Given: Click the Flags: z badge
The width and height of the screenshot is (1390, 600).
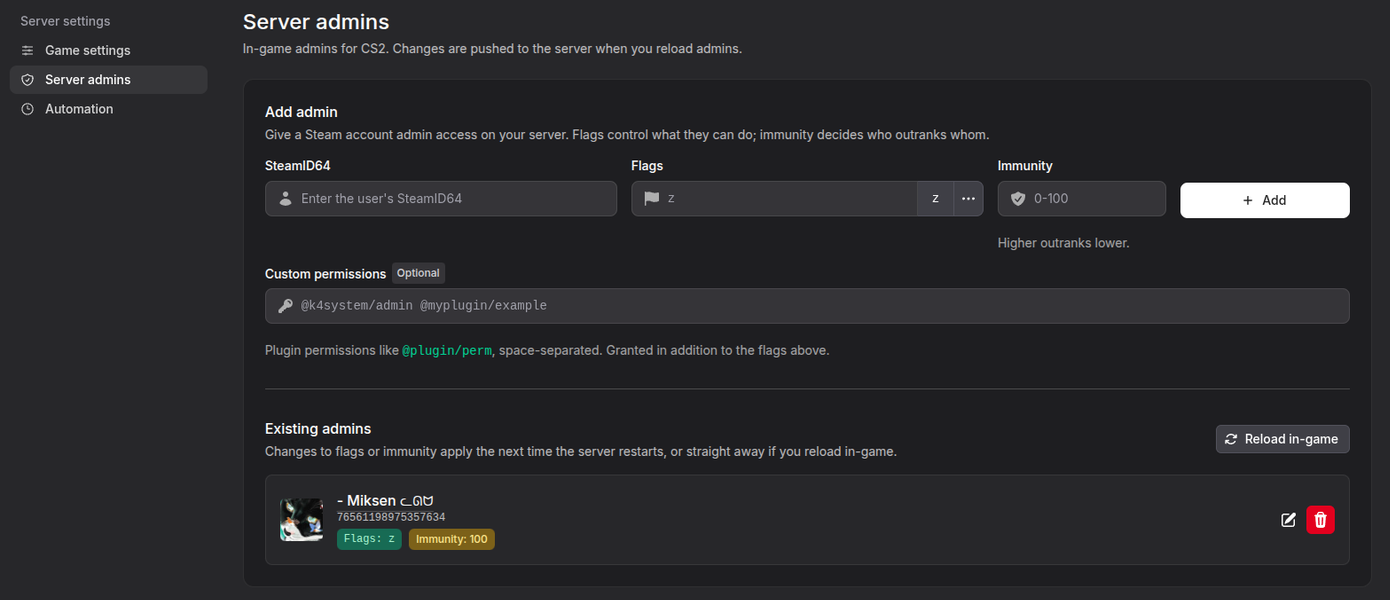Looking at the screenshot, I should pyautogui.click(x=369, y=539).
